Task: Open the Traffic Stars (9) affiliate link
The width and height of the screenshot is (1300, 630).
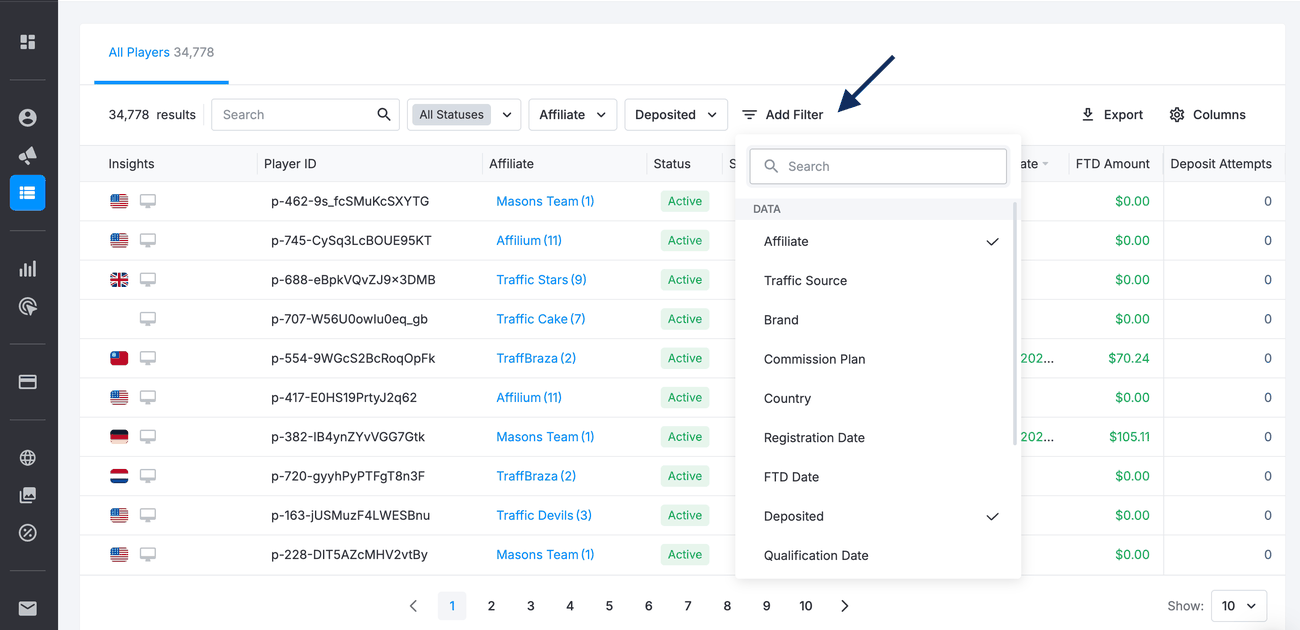Action: tap(541, 280)
